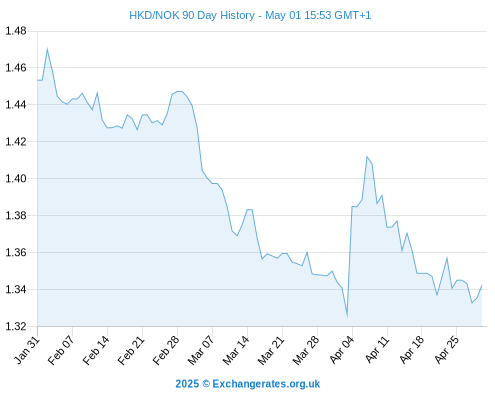The height and width of the screenshot is (400, 495).
Task: Click the April low point near 1.325
Action: [x=347, y=316]
